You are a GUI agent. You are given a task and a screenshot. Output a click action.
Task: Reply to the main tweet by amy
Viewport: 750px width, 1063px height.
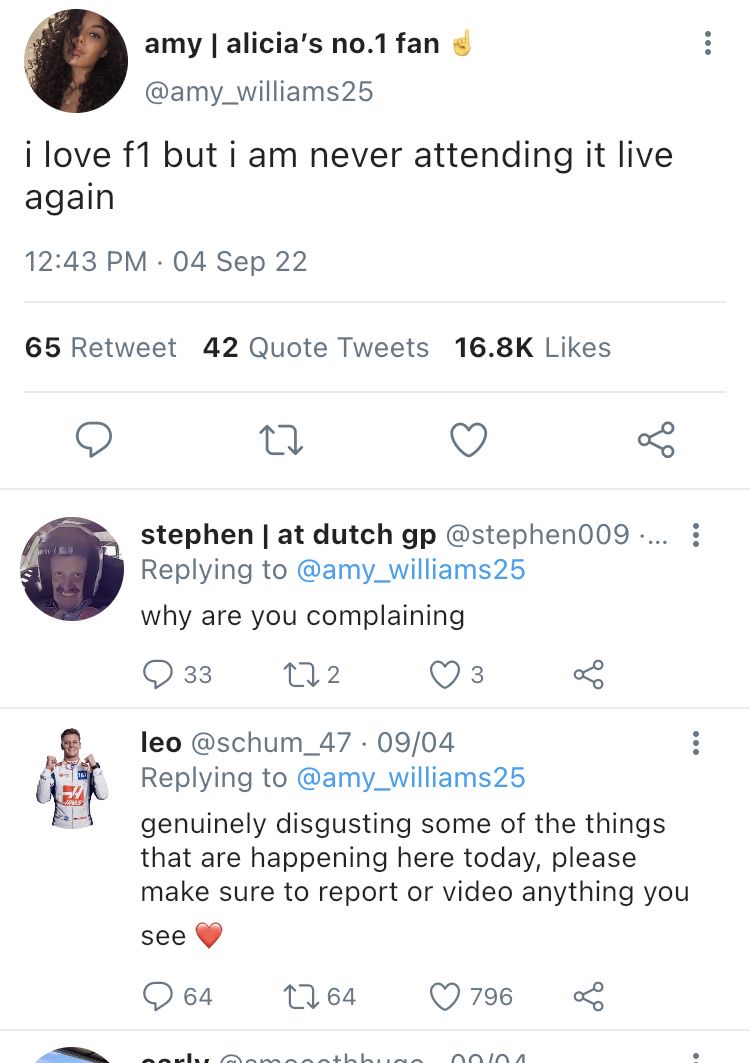click(x=93, y=440)
